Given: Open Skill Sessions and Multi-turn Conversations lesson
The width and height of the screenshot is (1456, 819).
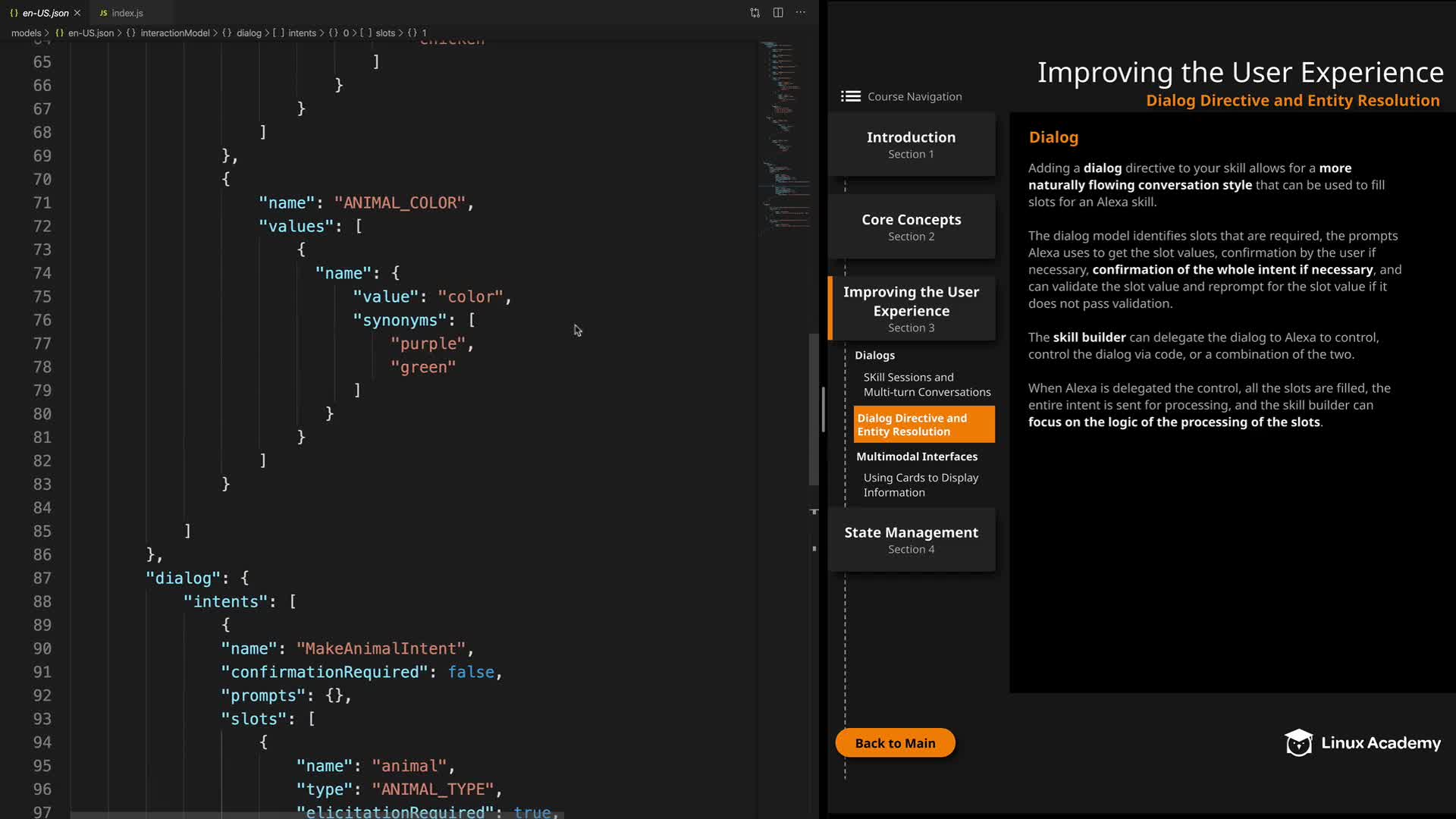Looking at the screenshot, I should tap(926, 384).
